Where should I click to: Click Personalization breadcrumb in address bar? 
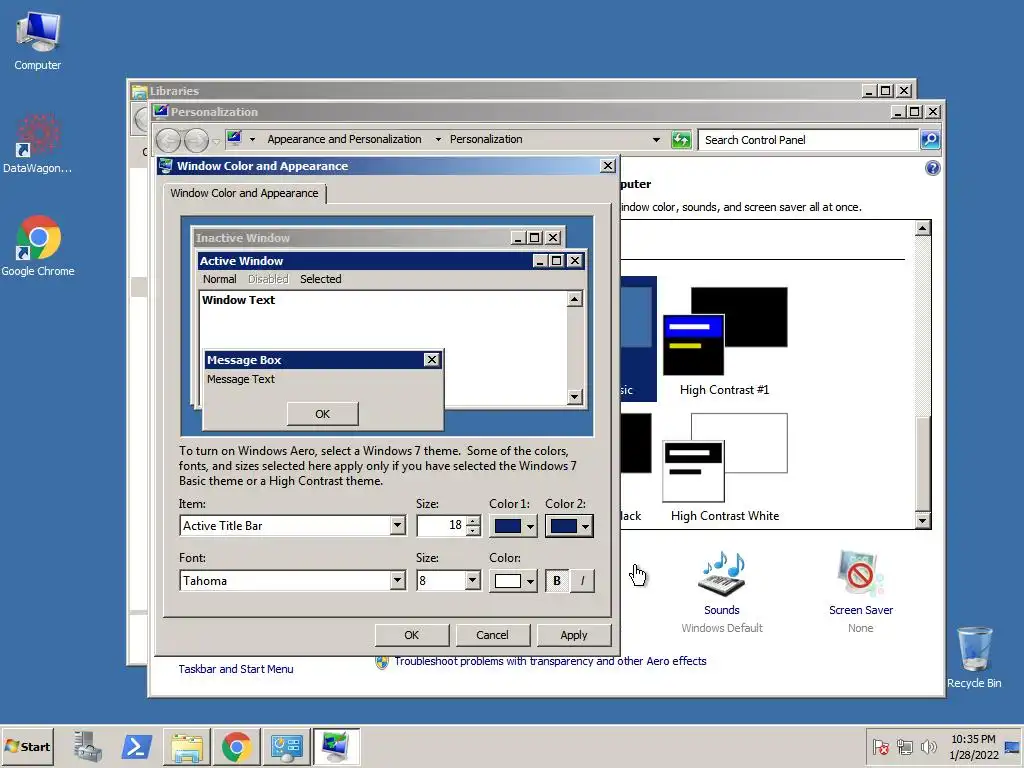(486, 139)
